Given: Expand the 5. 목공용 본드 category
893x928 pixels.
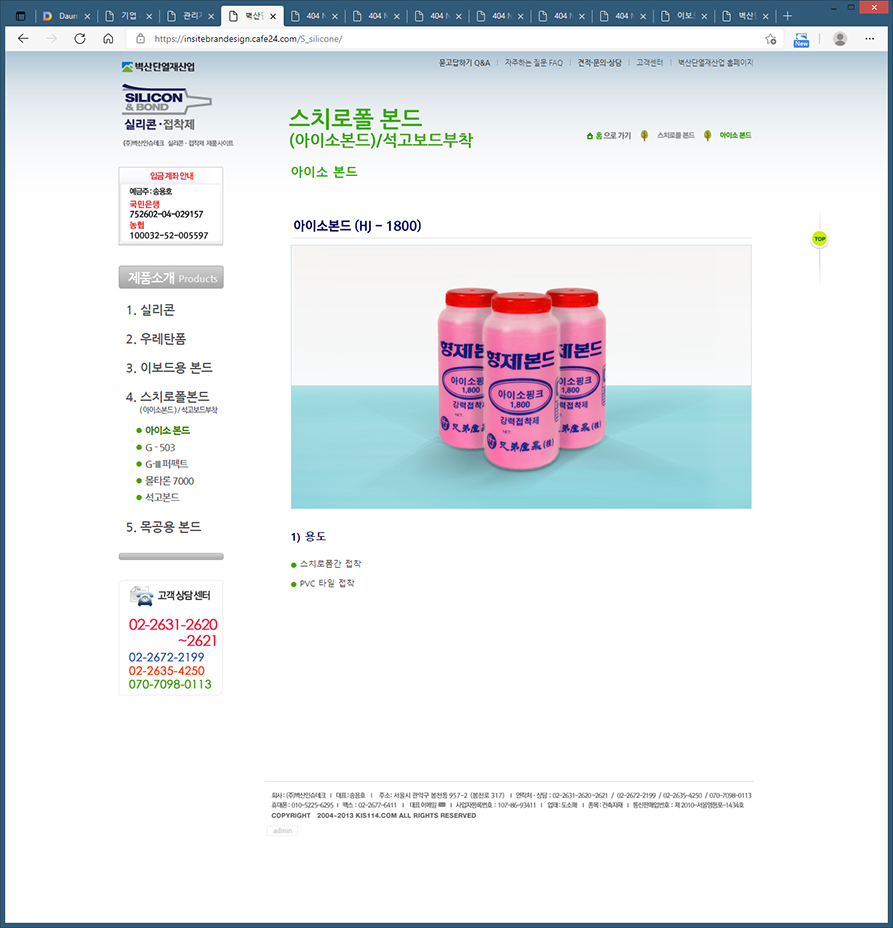Looking at the screenshot, I should tap(163, 527).
